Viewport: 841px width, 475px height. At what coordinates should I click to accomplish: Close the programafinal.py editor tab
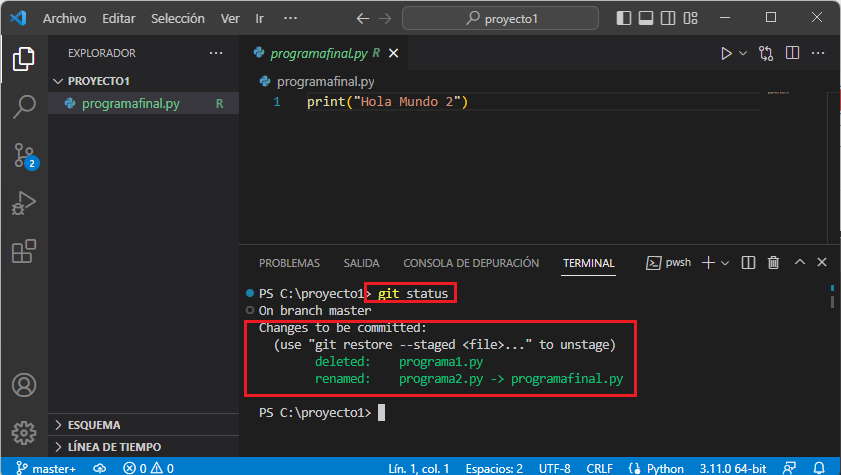click(394, 53)
